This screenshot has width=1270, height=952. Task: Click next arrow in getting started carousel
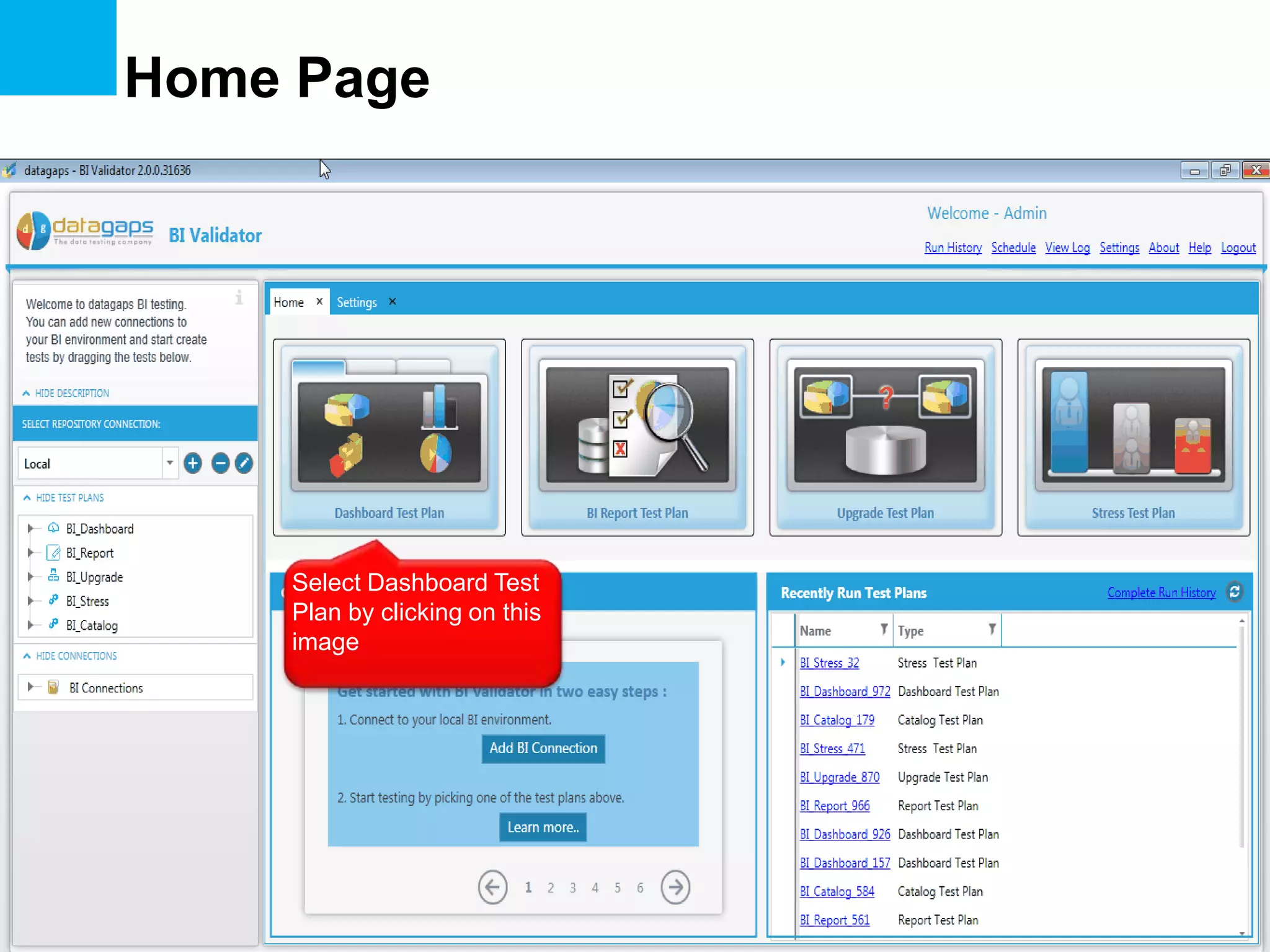point(675,887)
